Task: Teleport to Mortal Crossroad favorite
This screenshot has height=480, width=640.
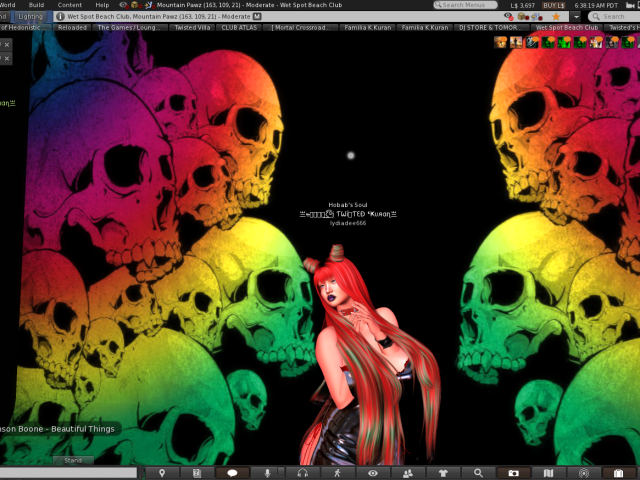Action: click(300, 27)
